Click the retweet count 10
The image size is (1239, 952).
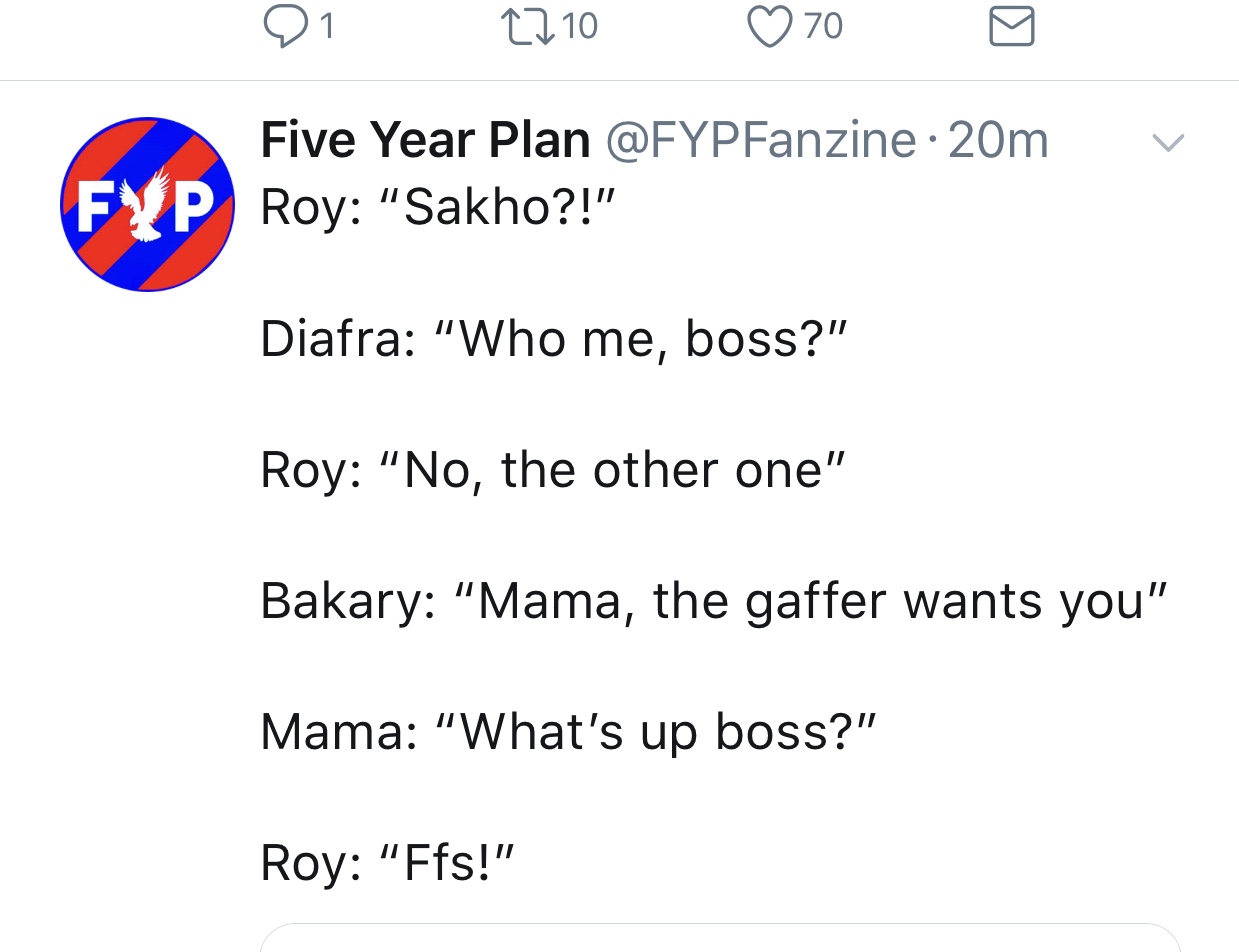[x=580, y=27]
